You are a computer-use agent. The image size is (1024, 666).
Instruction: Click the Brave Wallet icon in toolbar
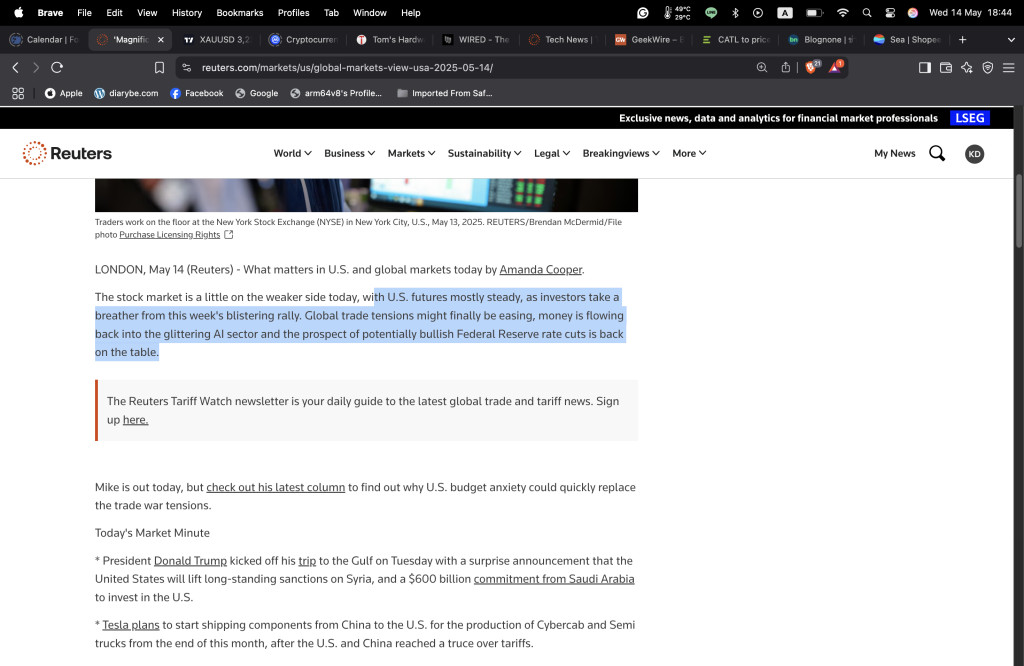click(946, 67)
